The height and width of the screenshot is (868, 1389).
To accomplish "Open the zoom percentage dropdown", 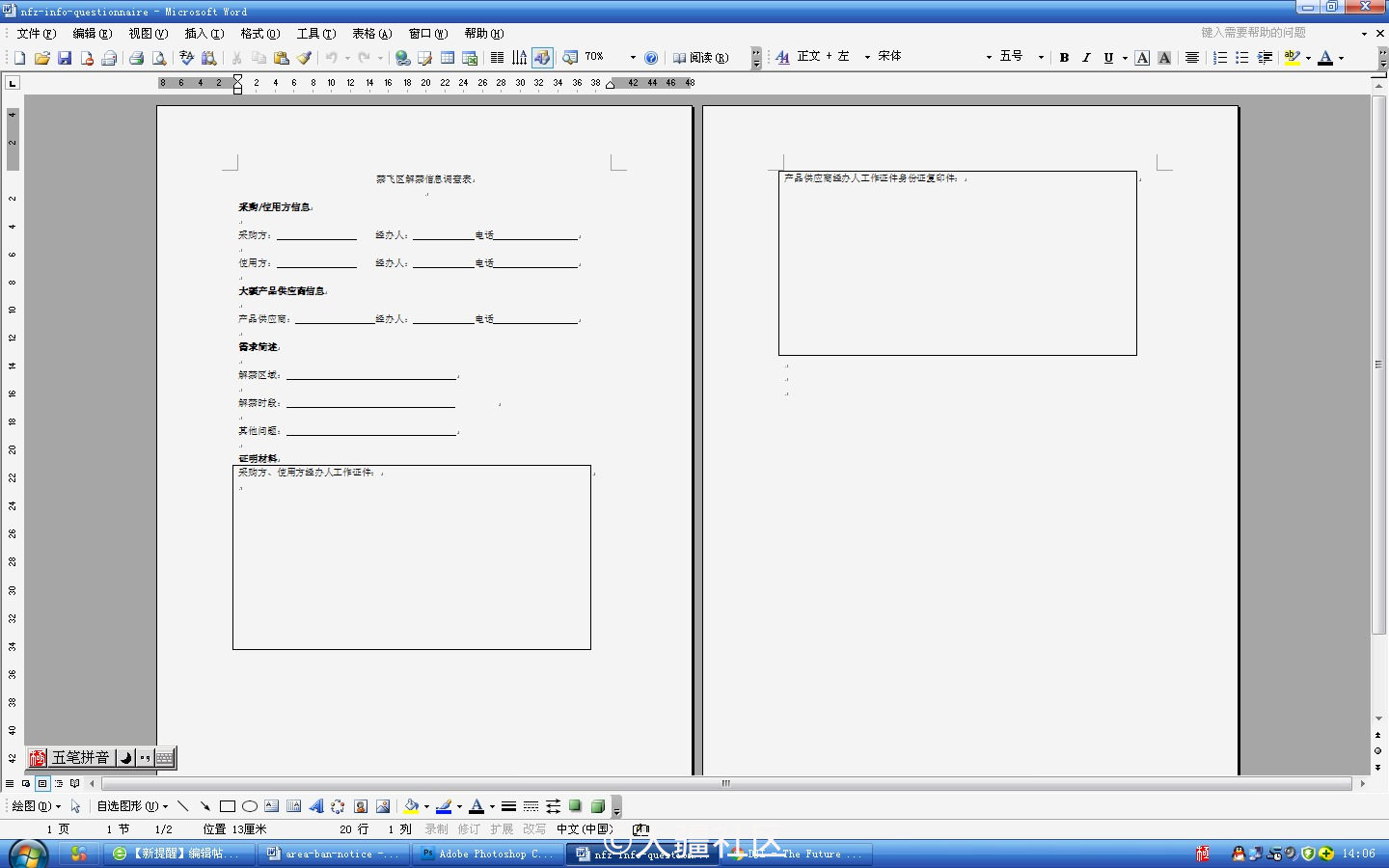I will 633,58.
